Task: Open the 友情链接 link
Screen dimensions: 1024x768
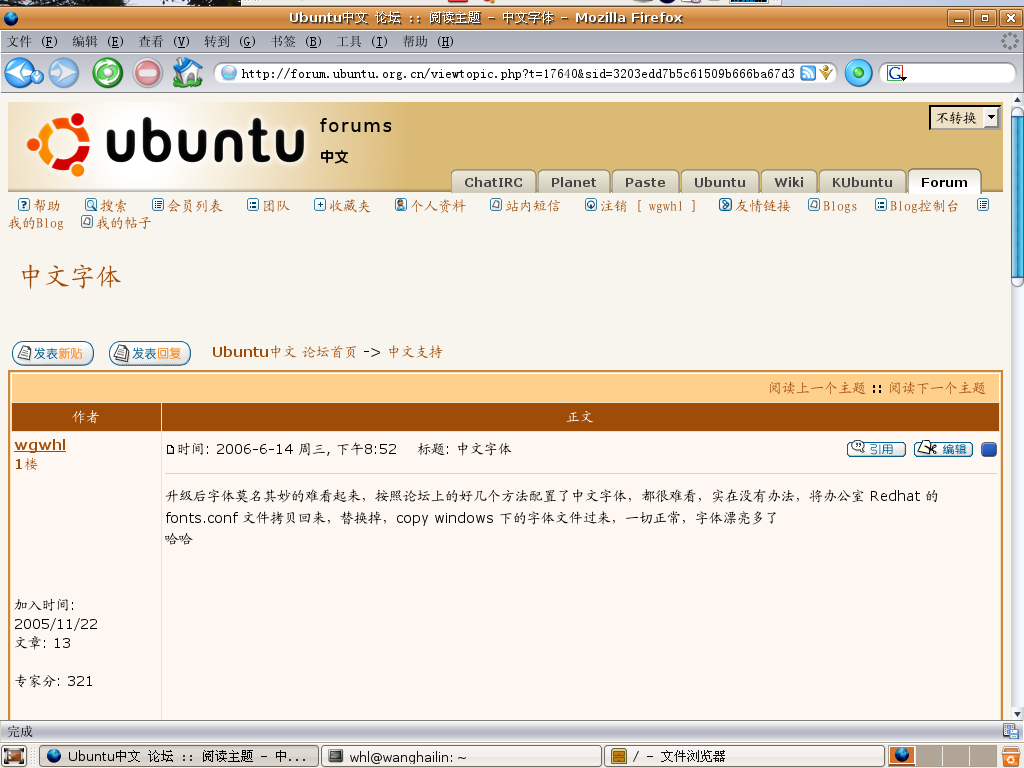Action: click(x=755, y=206)
